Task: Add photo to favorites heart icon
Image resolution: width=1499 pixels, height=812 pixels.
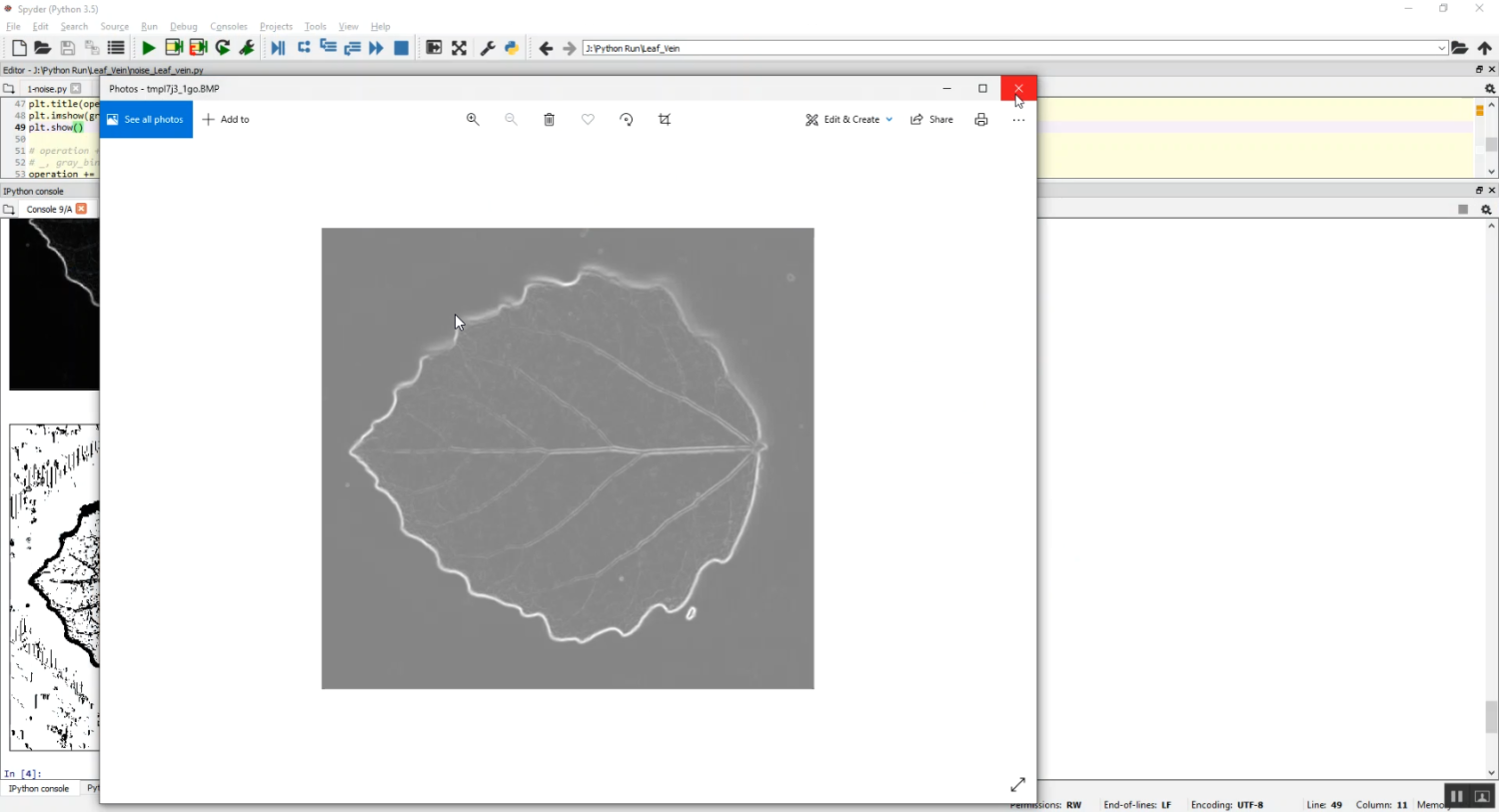Action: tap(588, 120)
